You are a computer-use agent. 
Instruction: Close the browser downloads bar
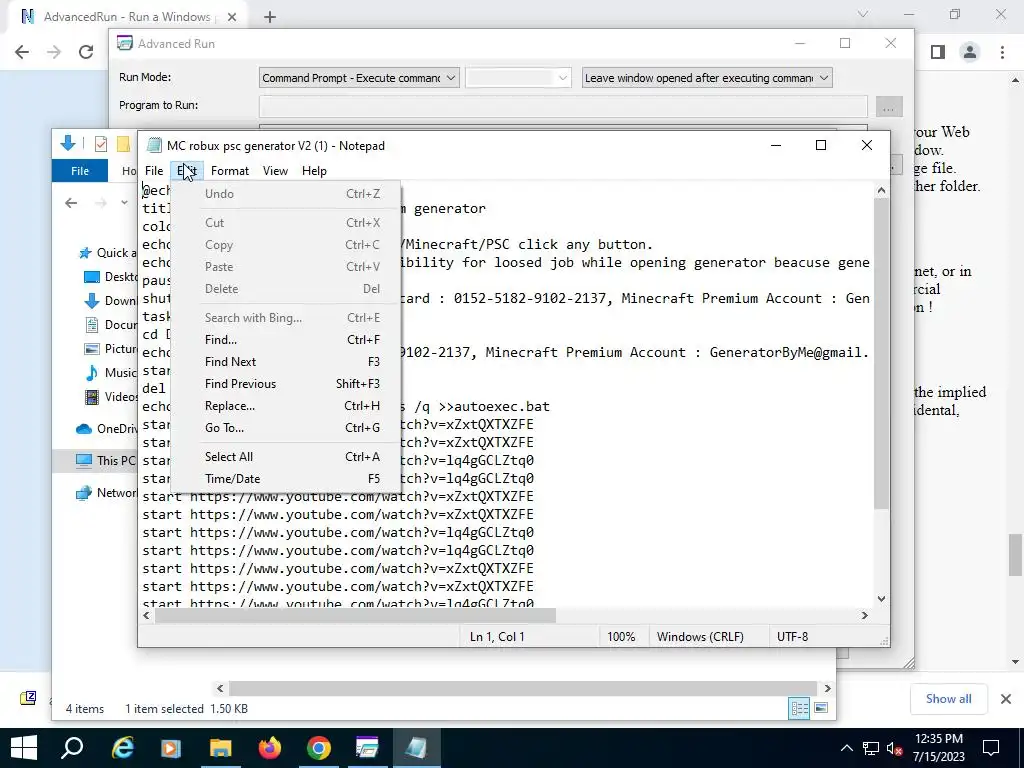1006,699
